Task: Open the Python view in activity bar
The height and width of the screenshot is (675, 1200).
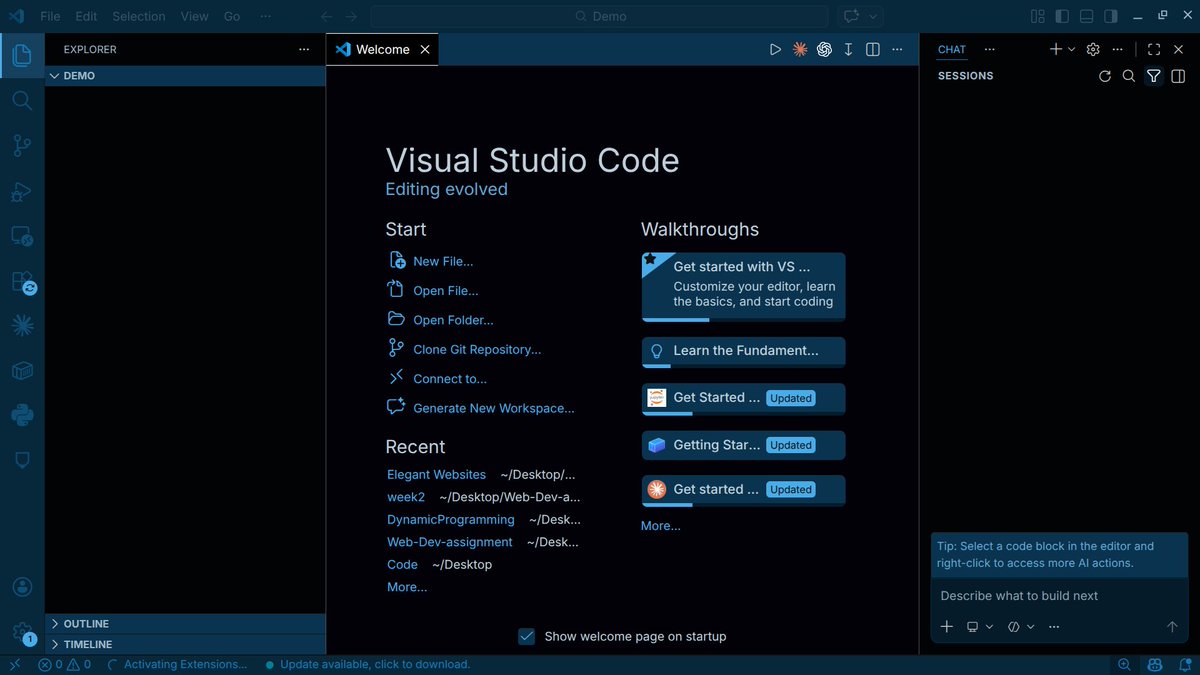Action: 22,414
